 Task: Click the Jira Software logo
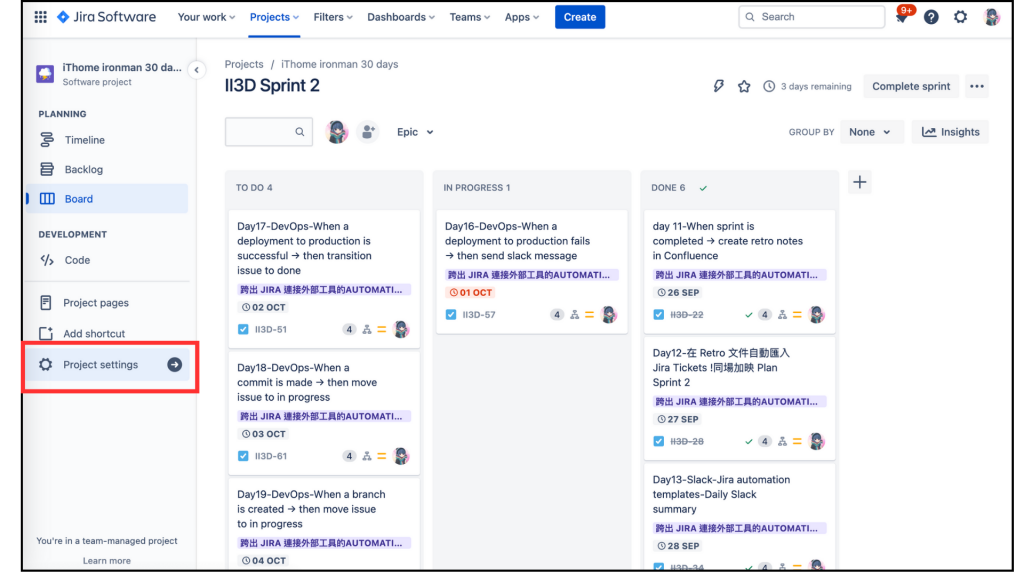pos(106,17)
